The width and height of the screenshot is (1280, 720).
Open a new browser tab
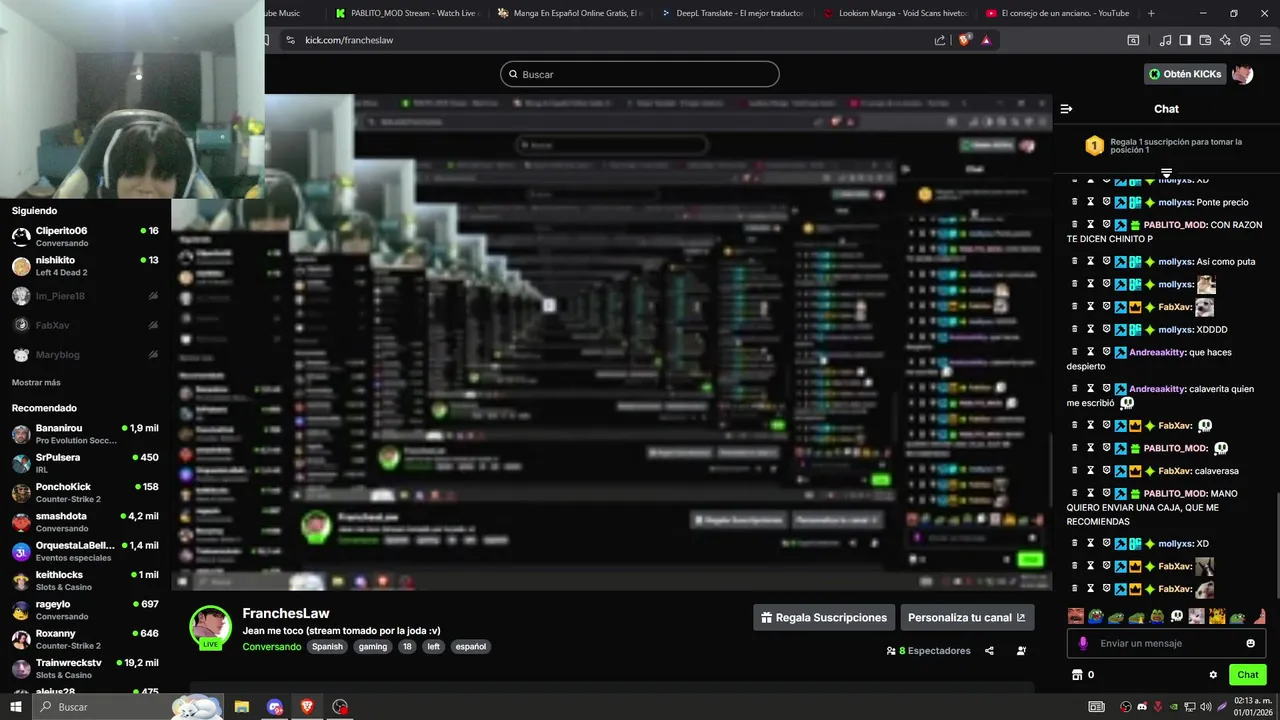pyautogui.click(x=1151, y=13)
